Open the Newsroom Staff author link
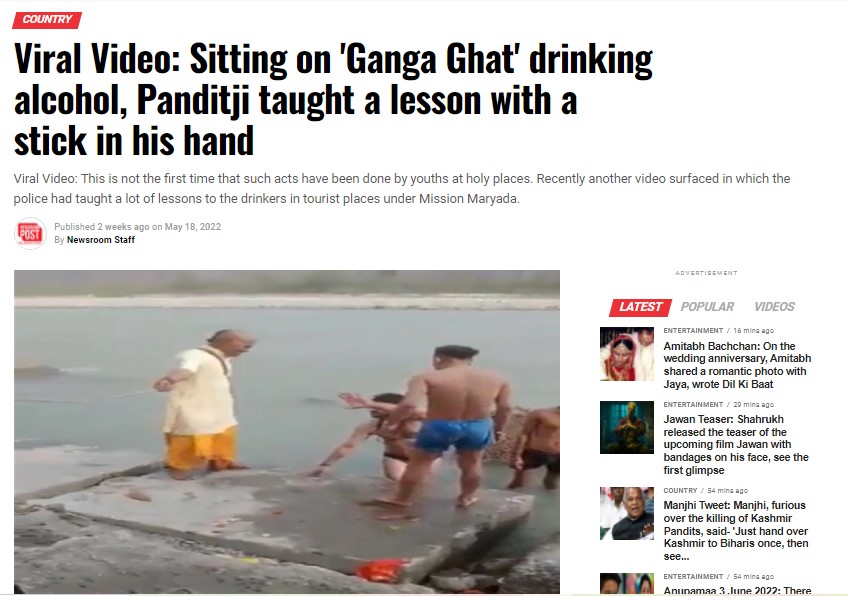This screenshot has height=596, width=848. tap(101, 240)
